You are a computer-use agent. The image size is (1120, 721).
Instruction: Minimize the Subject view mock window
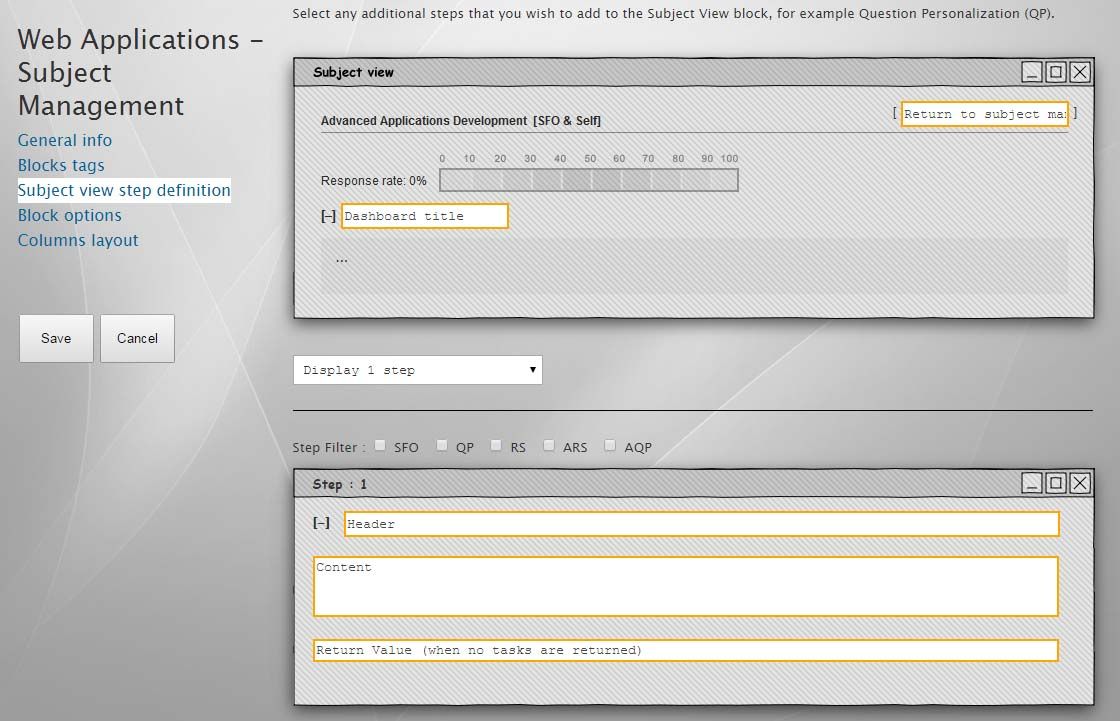click(x=1031, y=72)
